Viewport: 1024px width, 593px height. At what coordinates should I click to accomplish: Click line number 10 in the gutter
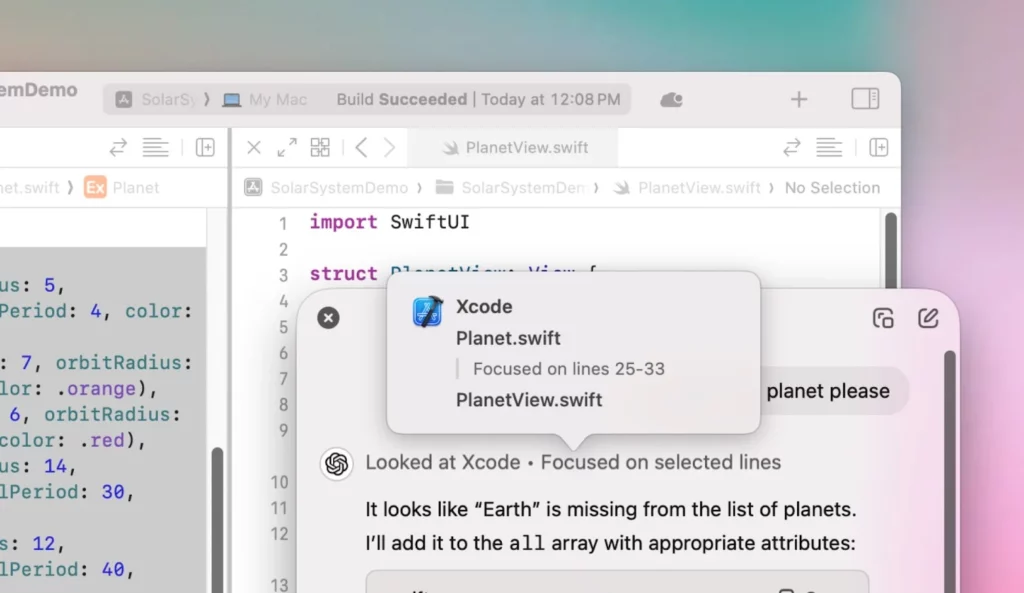tap(280, 483)
